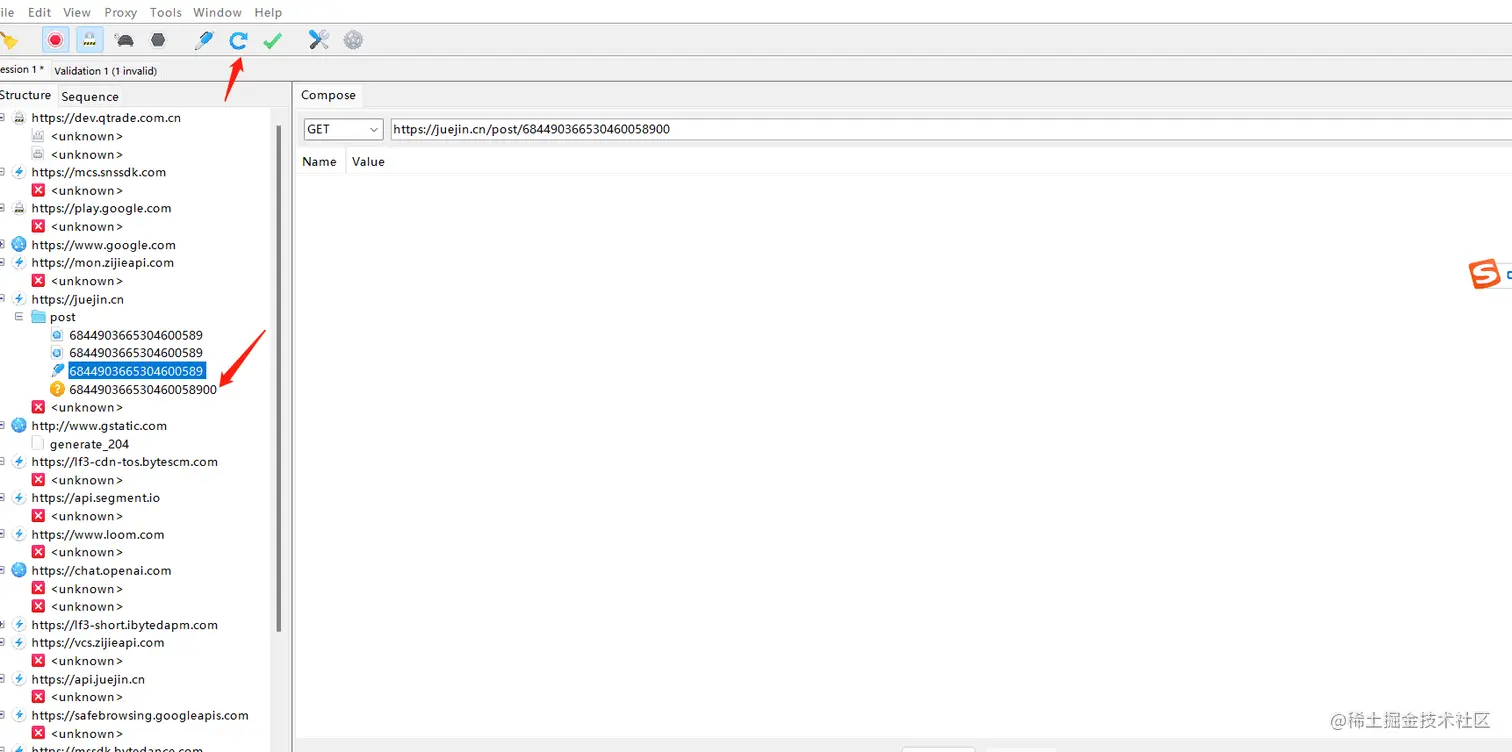The height and width of the screenshot is (752, 1512).
Task: Click the Name column header
Action: pyautogui.click(x=320, y=161)
